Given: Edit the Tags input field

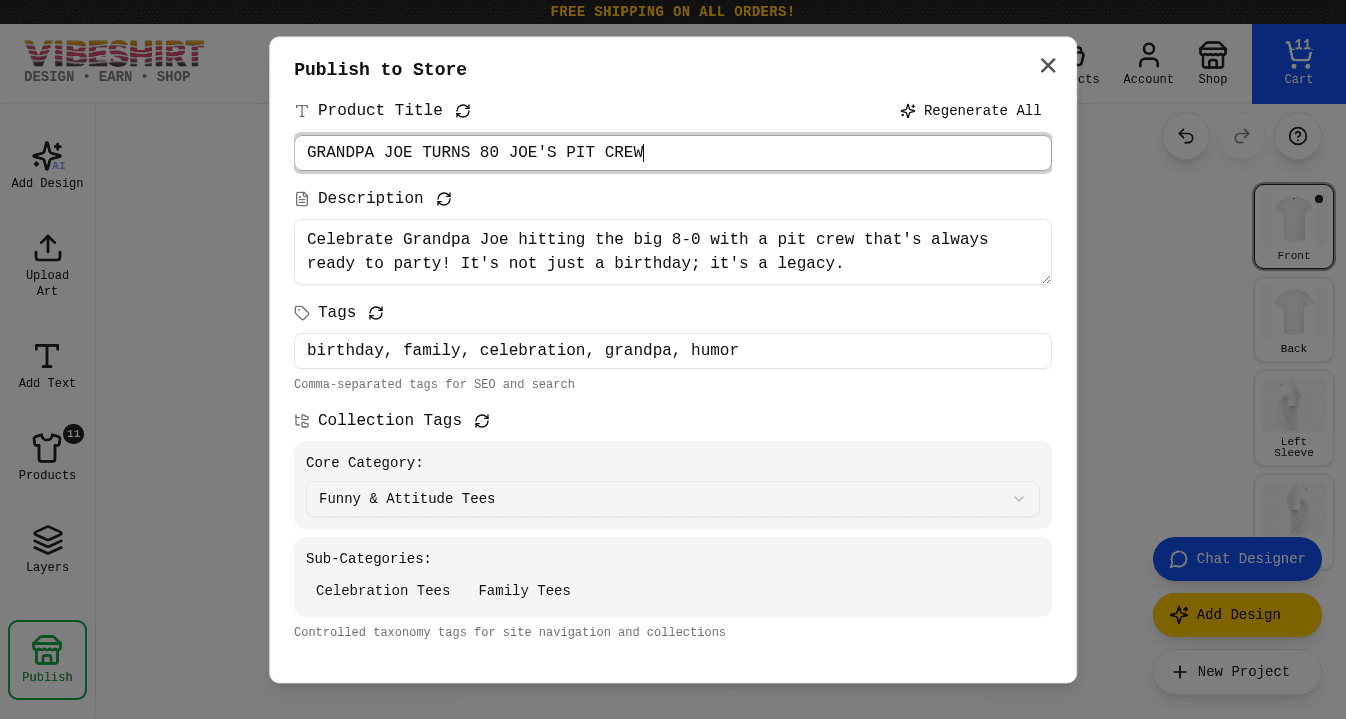Looking at the screenshot, I should point(673,351).
